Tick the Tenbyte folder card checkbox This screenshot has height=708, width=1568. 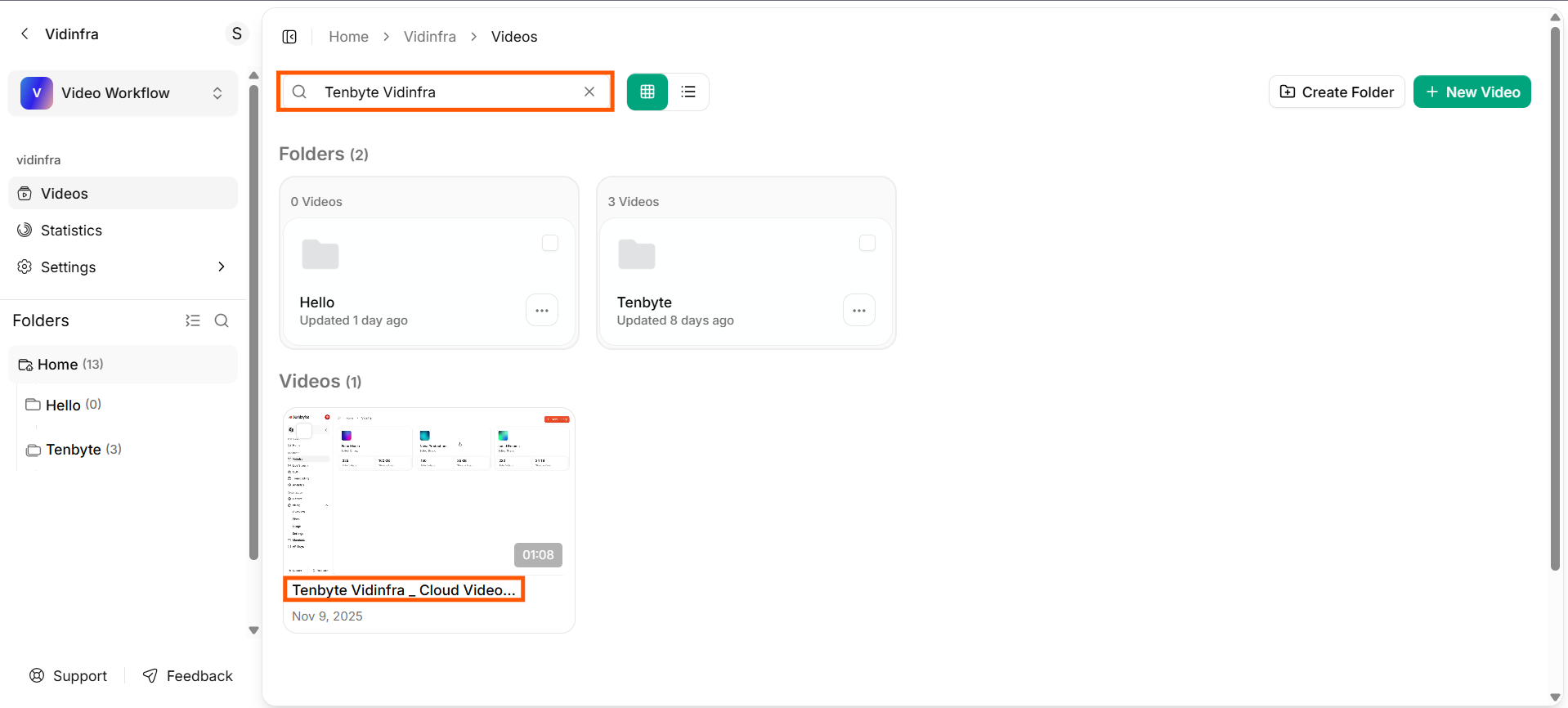coord(867,243)
